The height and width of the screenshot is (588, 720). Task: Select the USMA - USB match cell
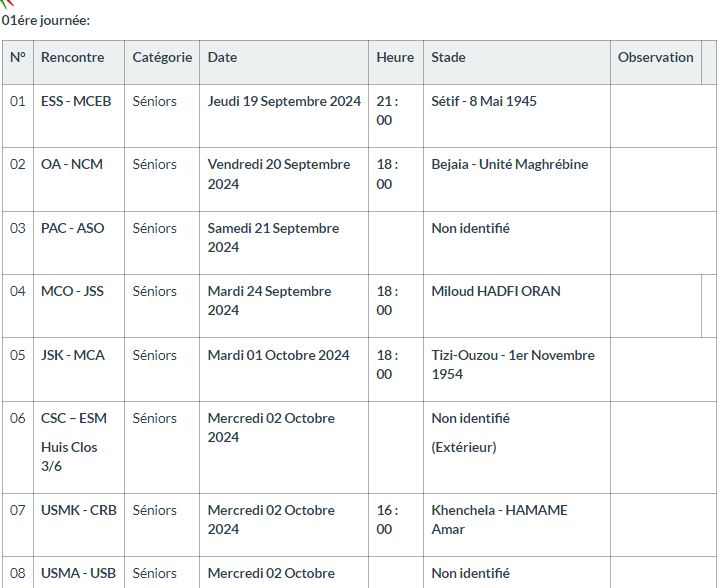79,572
